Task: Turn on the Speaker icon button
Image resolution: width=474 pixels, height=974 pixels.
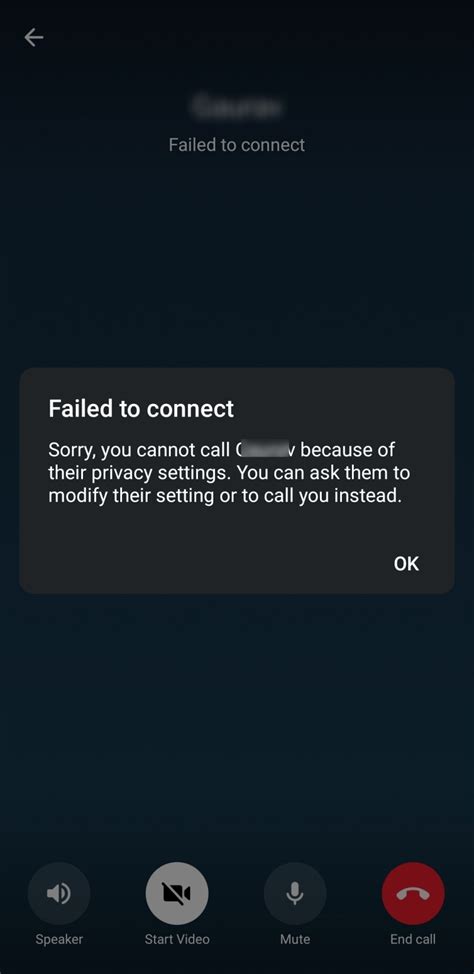Action: tap(59, 893)
